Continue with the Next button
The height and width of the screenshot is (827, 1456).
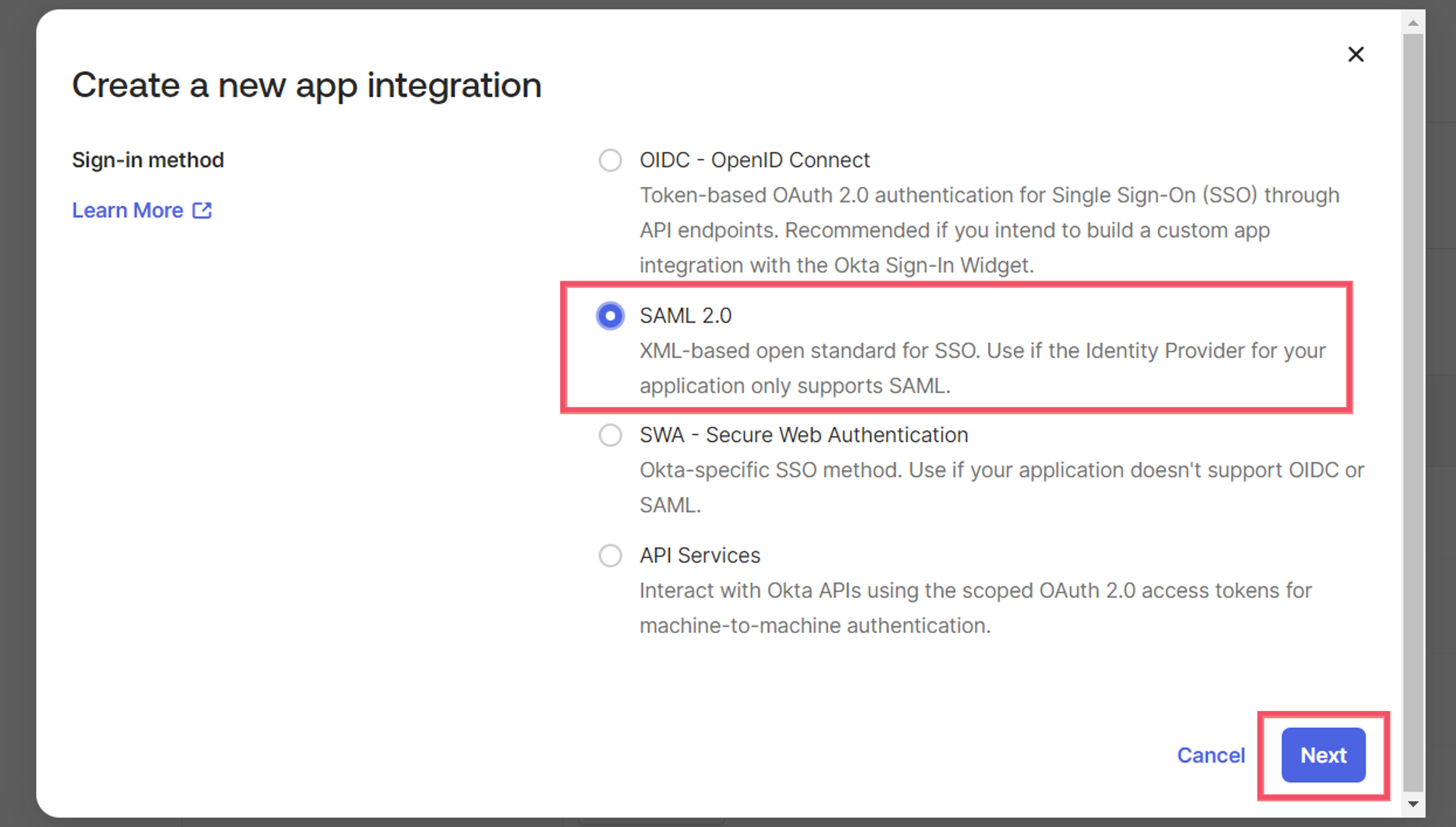coord(1323,755)
